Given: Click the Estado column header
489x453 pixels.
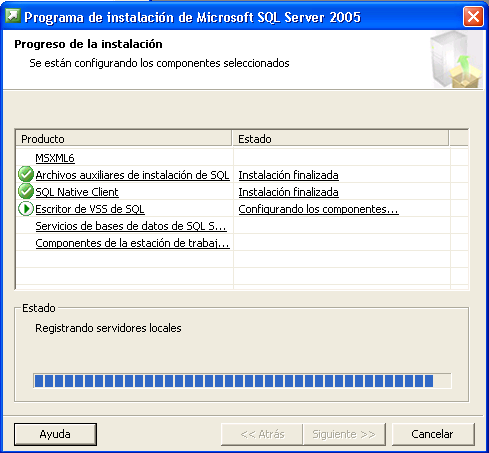Looking at the screenshot, I should 340,139.
